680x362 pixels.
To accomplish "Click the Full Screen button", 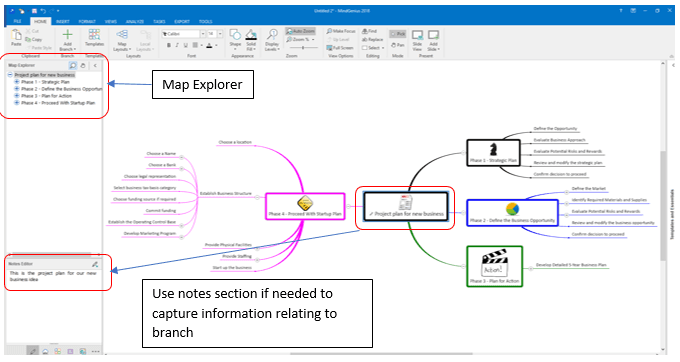I will tap(340, 48).
